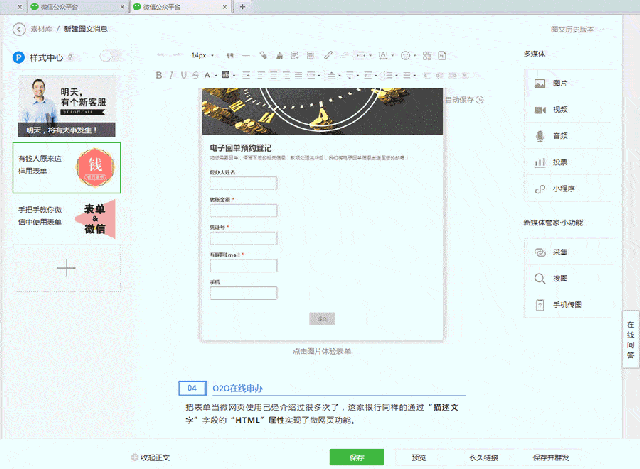Click the green Save button
This screenshot has height=469, width=640.
[357, 457]
